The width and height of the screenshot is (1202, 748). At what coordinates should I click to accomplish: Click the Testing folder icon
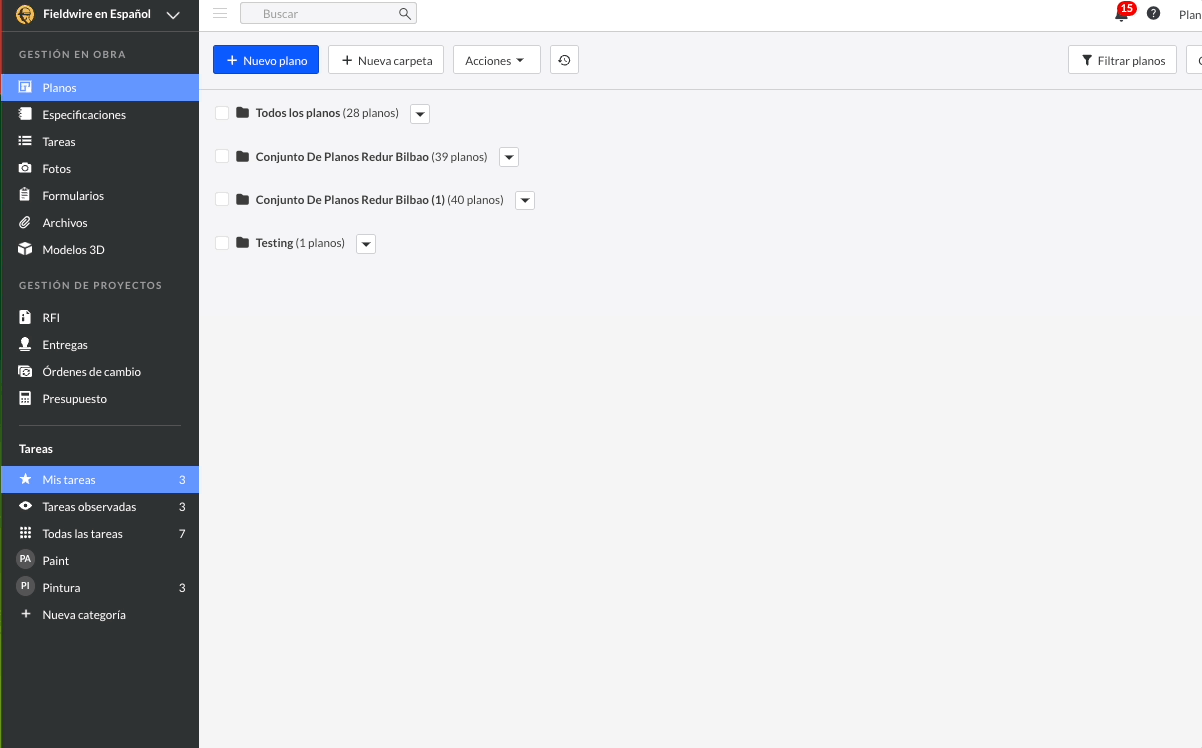242,243
